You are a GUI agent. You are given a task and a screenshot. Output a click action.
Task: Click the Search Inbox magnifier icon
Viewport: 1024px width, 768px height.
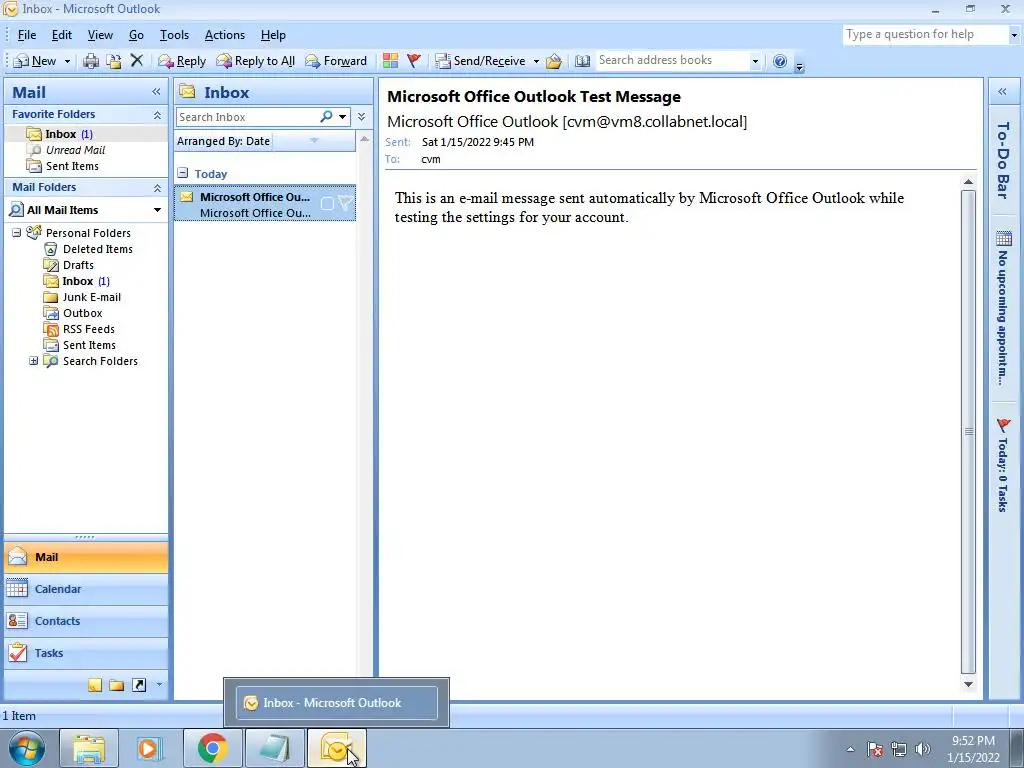coord(326,117)
